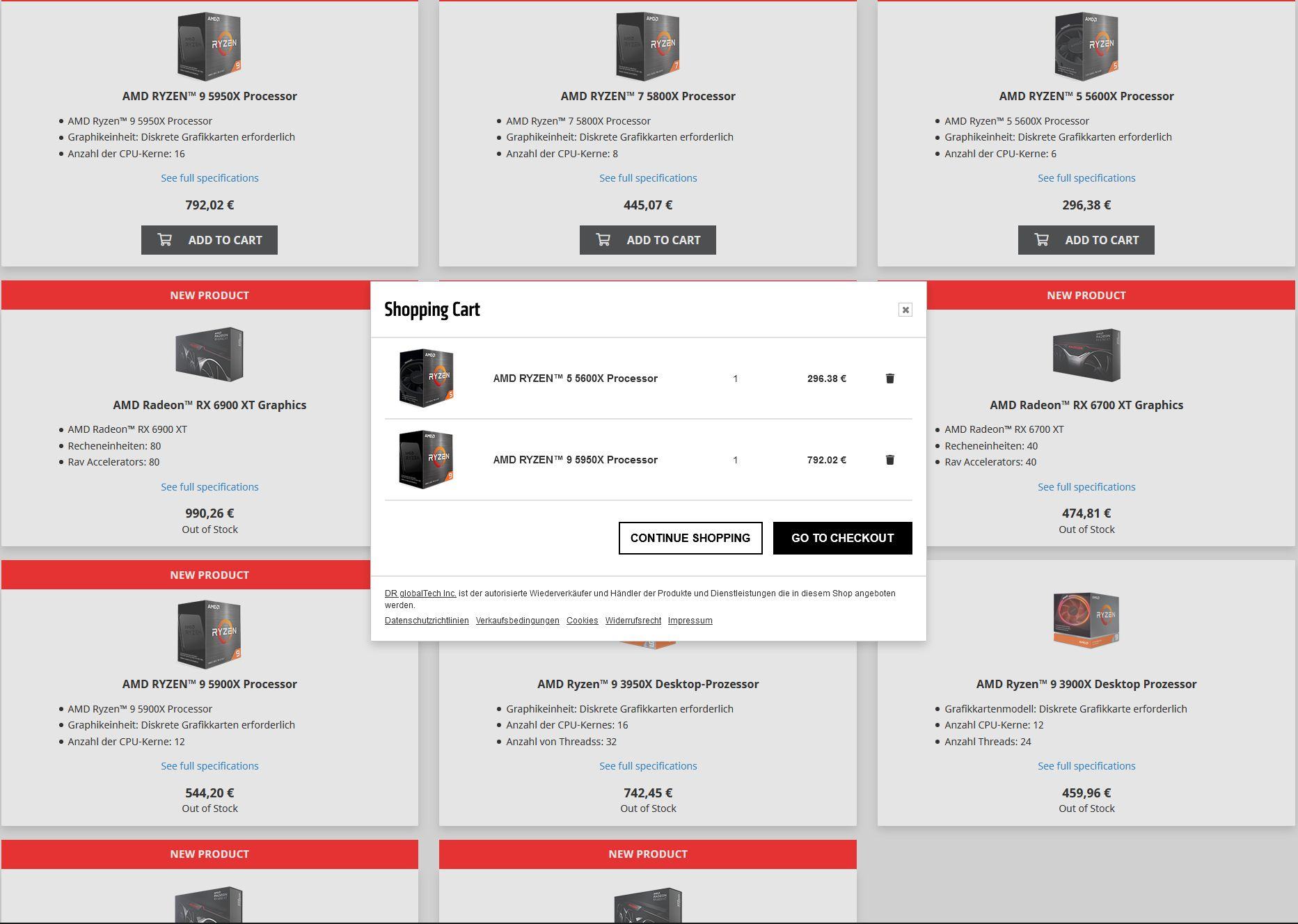Click the Ryzen 5 5600X thumbnail in cart
Viewport: 1298px width, 924px height.
coord(426,378)
